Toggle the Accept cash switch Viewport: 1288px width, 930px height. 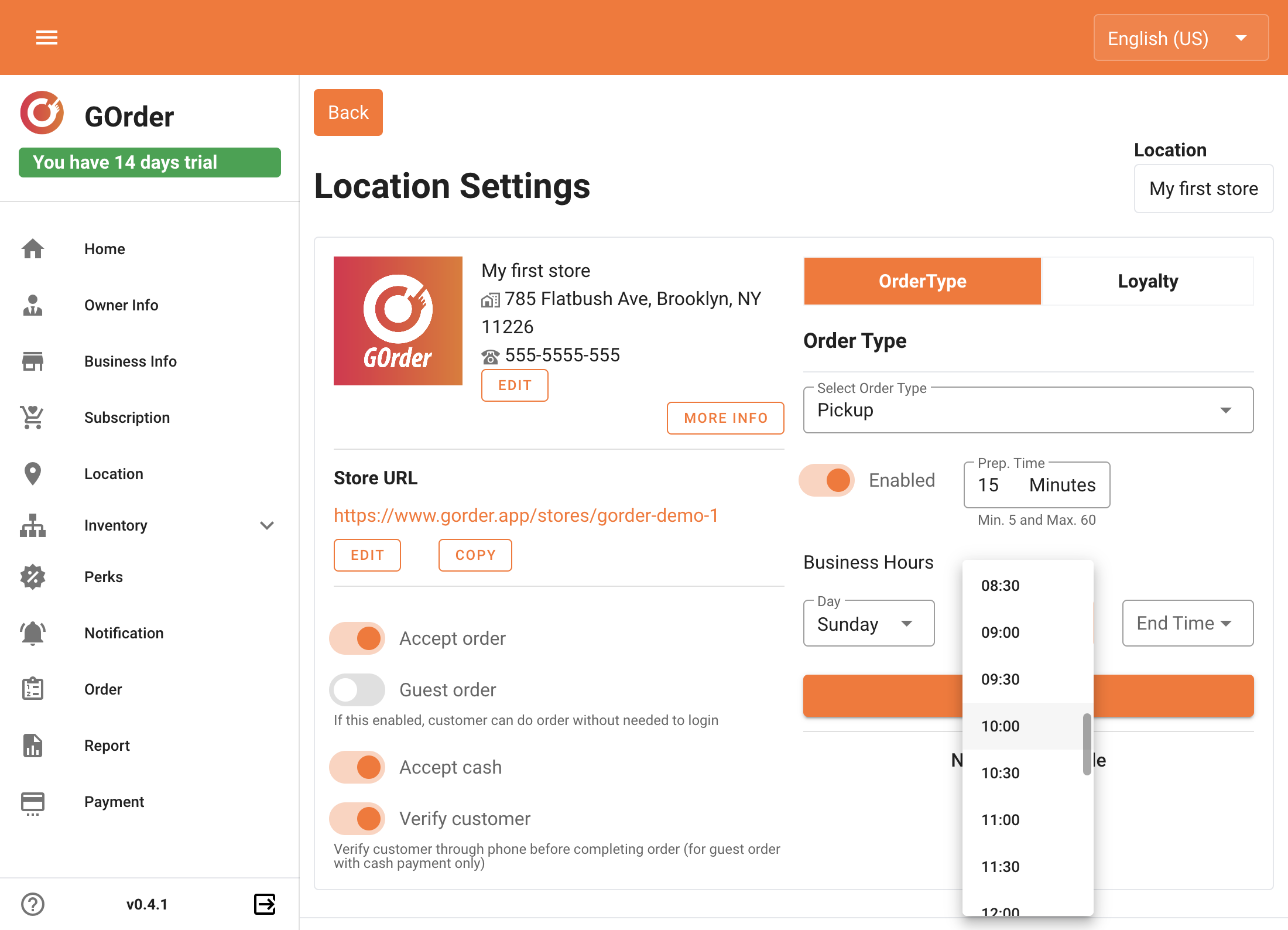coord(357,767)
